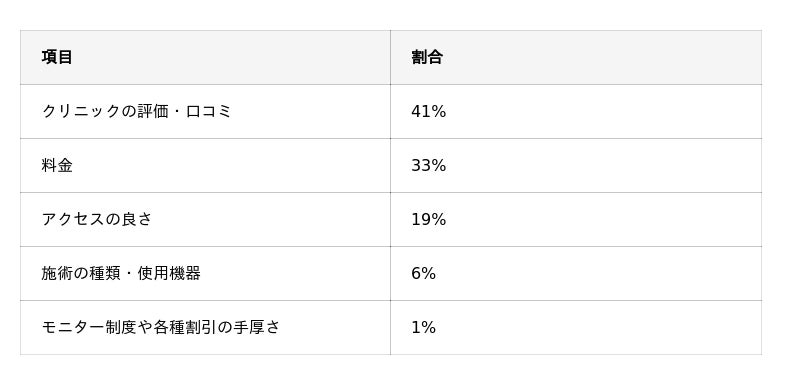Click the アクセスの良さ cell

[x=205, y=219]
